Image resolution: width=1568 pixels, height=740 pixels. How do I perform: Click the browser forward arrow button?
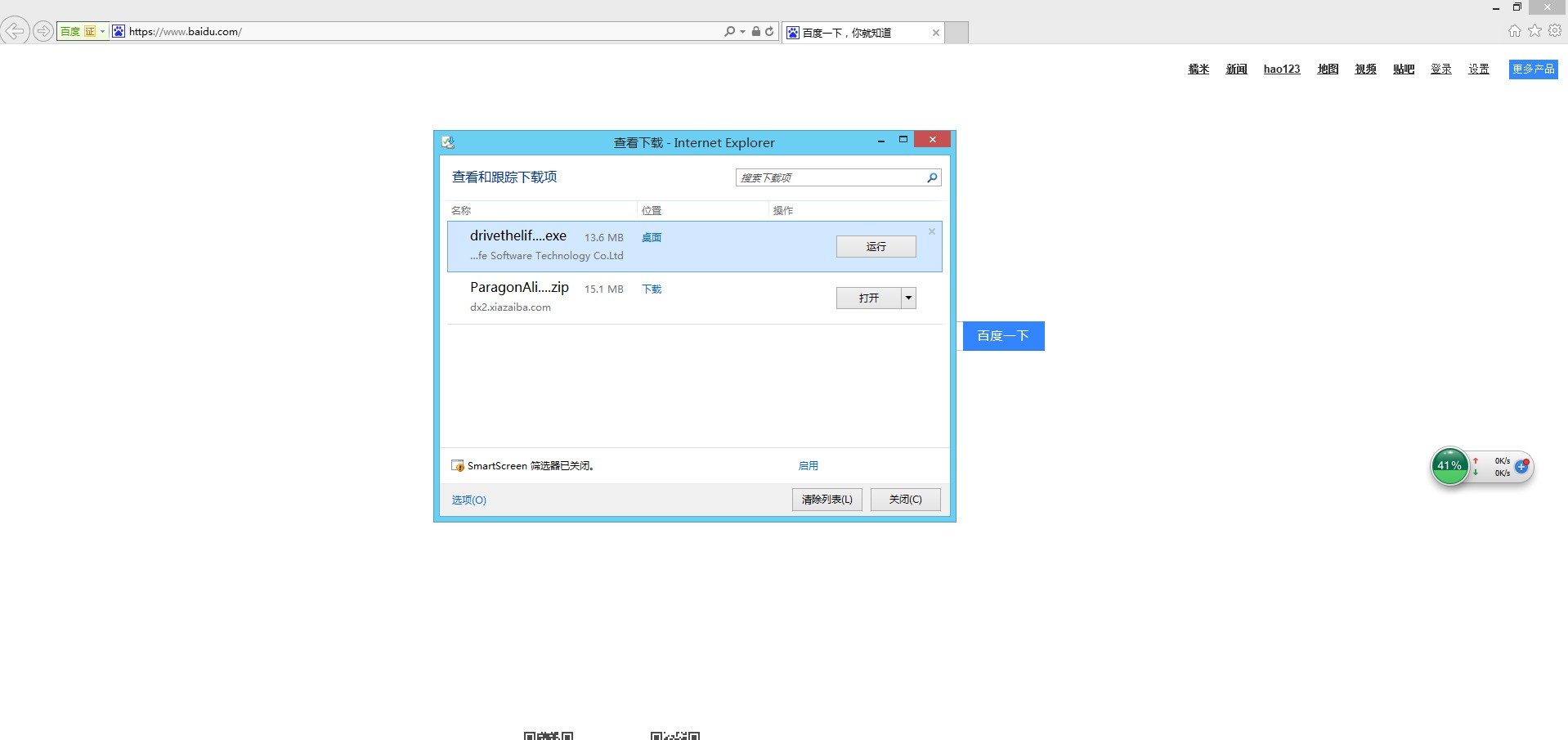(43, 31)
